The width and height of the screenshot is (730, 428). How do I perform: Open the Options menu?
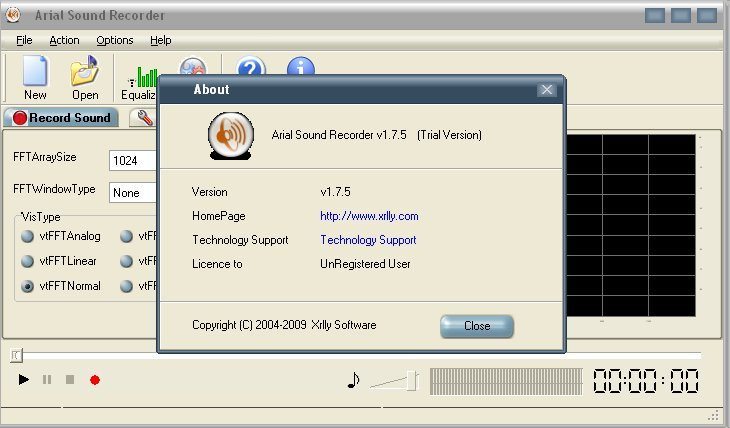(x=115, y=41)
